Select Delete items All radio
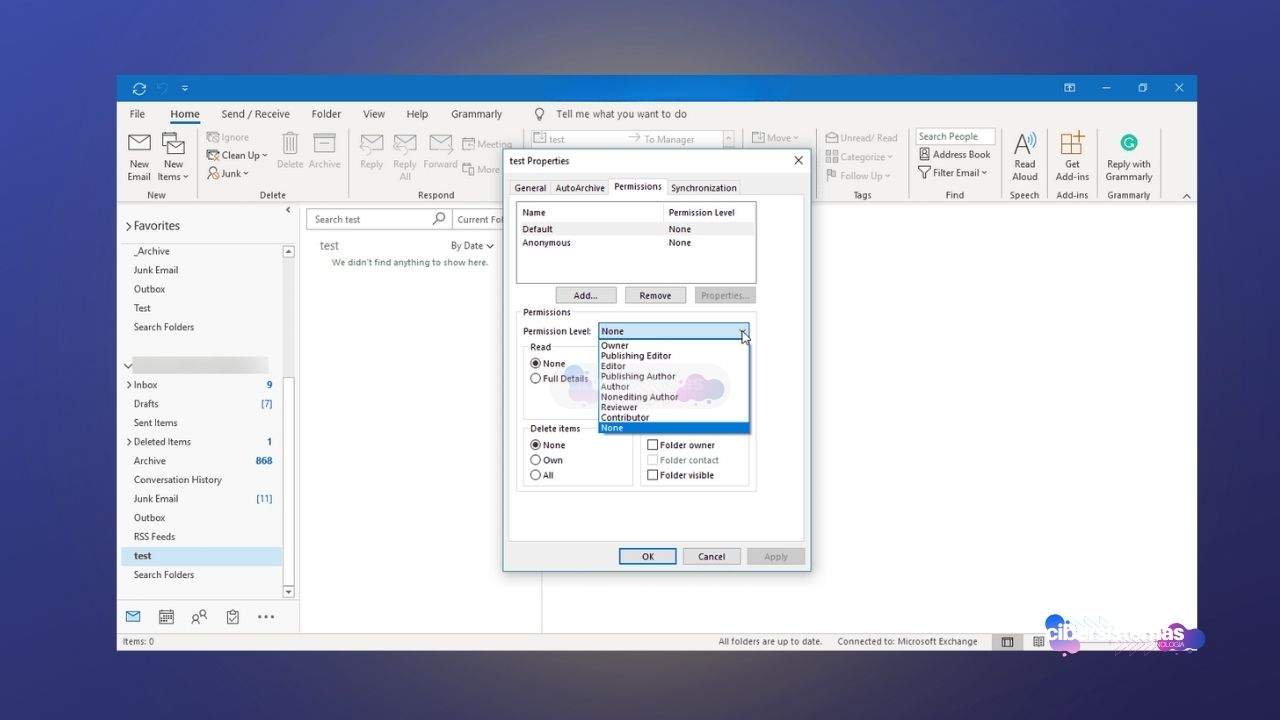This screenshot has height=720, width=1280. (x=536, y=475)
